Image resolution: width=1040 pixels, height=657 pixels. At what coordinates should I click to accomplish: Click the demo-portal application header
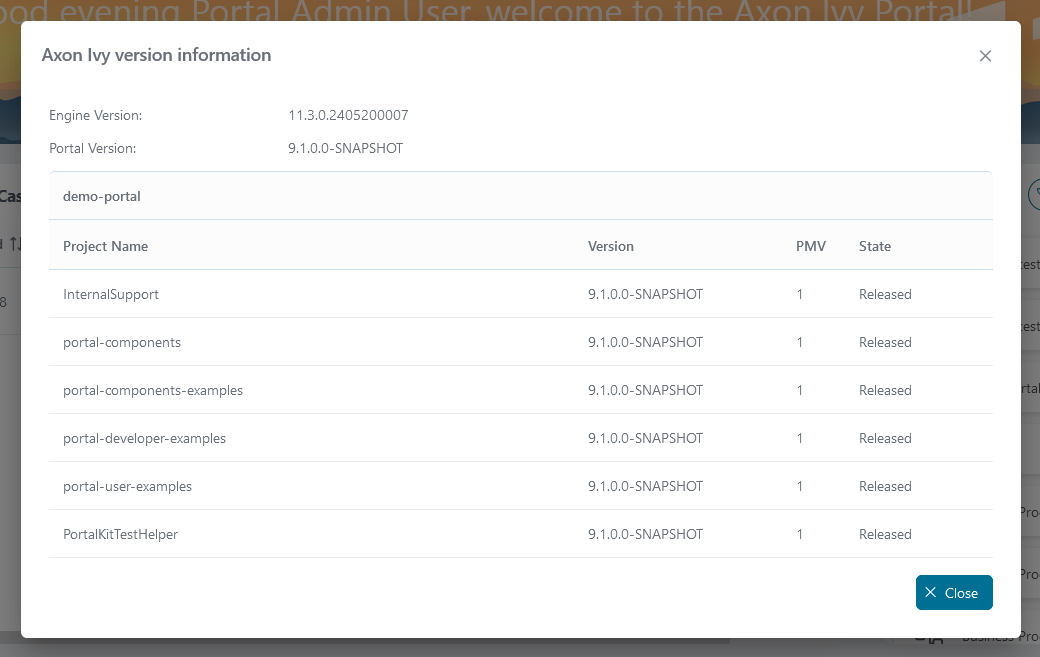tap(521, 196)
